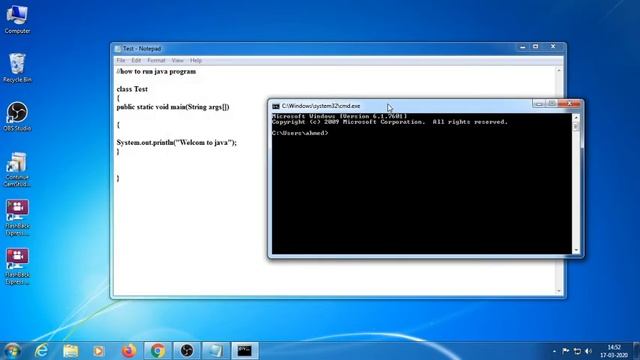Open the upper FlashBack Express desktop shortcut
640x360 pixels.
click(x=17, y=218)
